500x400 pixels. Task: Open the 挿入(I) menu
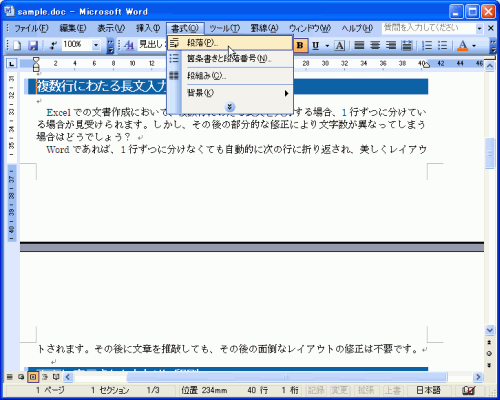tap(148, 28)
